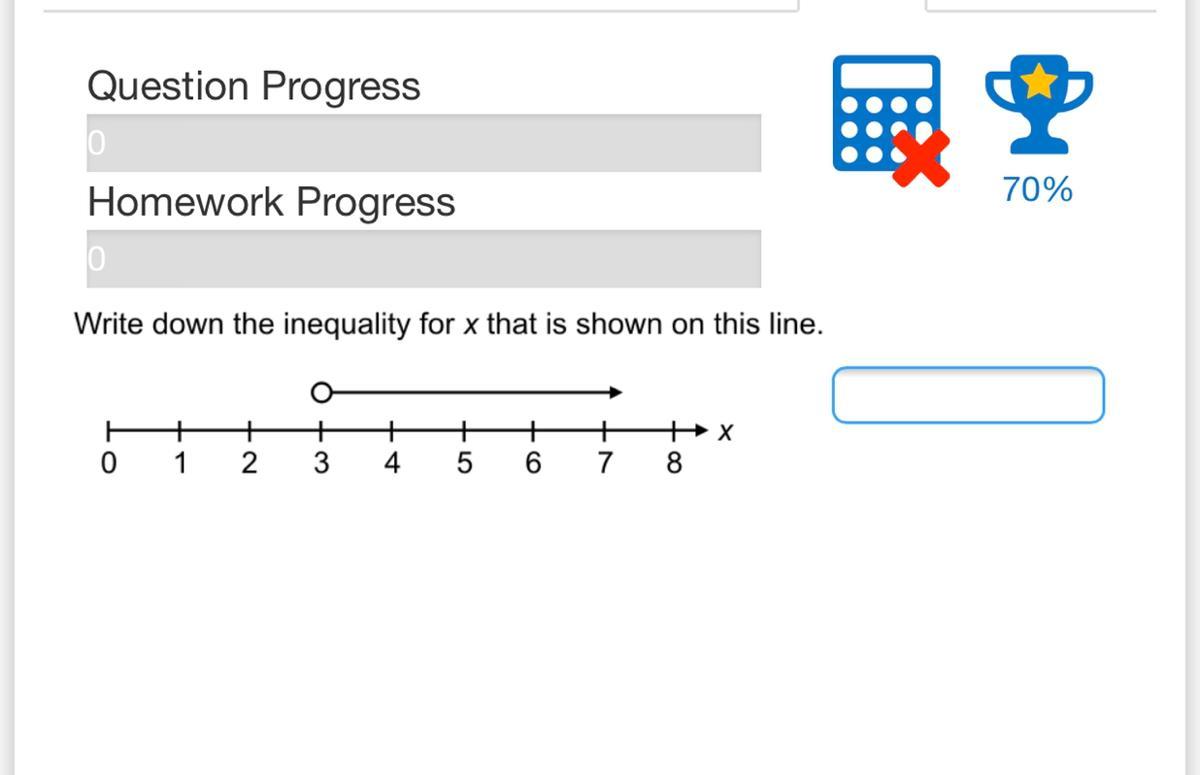Click the number 0 on the line

[109, 463]
